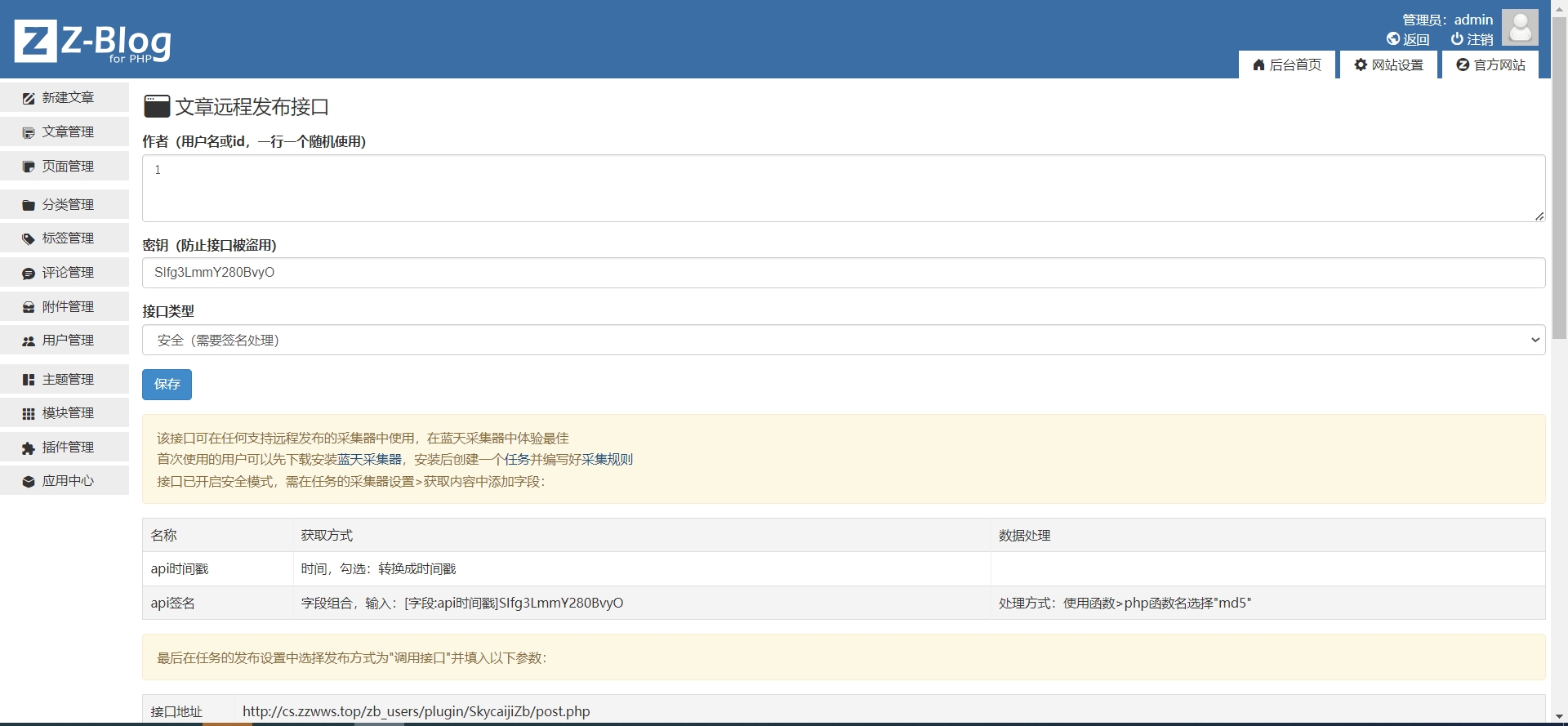This screenshot has height=726, width=1568.
Task: Click the 新建文章 pencil icon in sidebar
Action: pyautogui.click(x=29, y=98)
